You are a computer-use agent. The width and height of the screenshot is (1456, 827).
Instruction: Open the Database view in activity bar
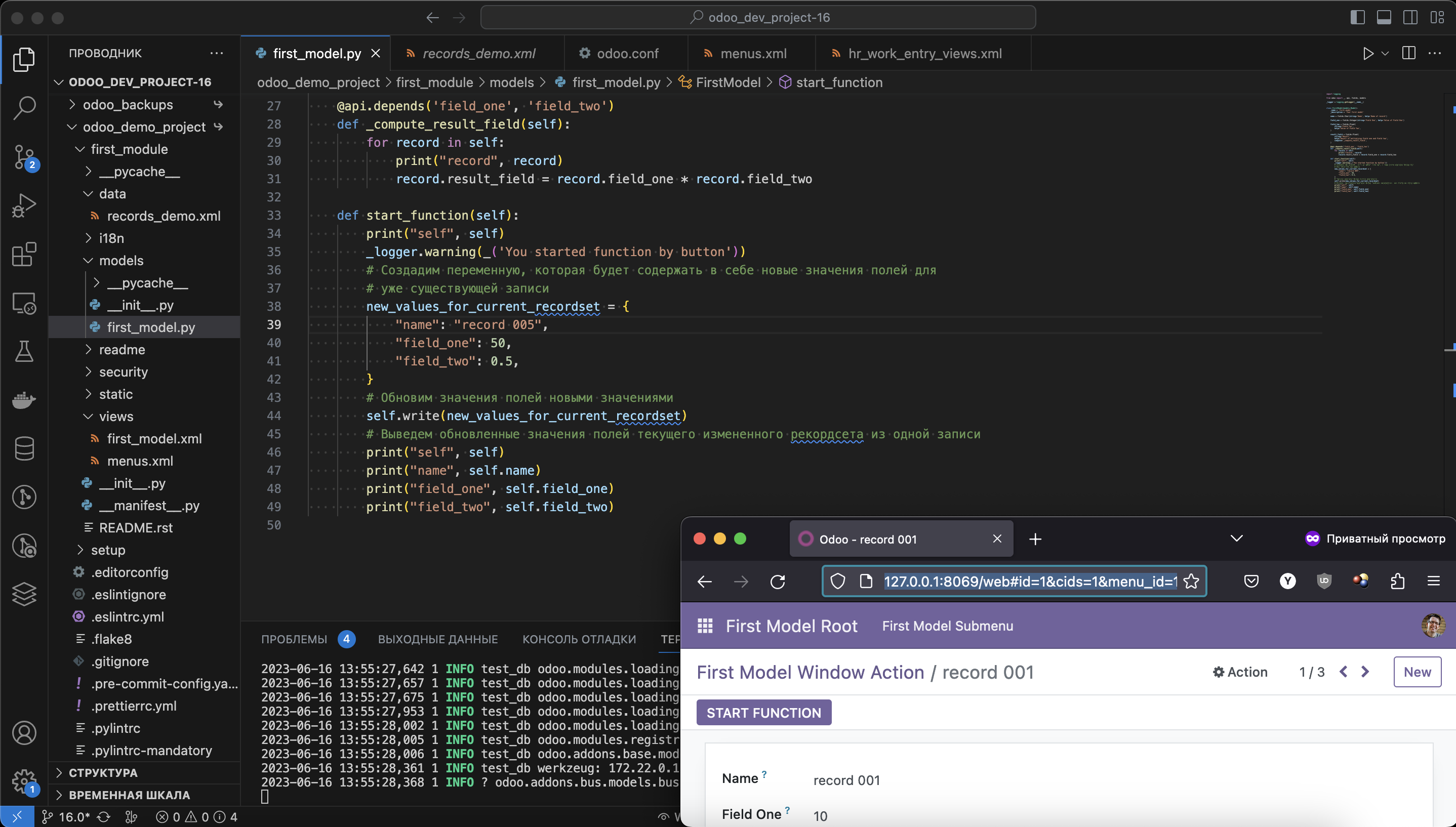tap(24, 449)
